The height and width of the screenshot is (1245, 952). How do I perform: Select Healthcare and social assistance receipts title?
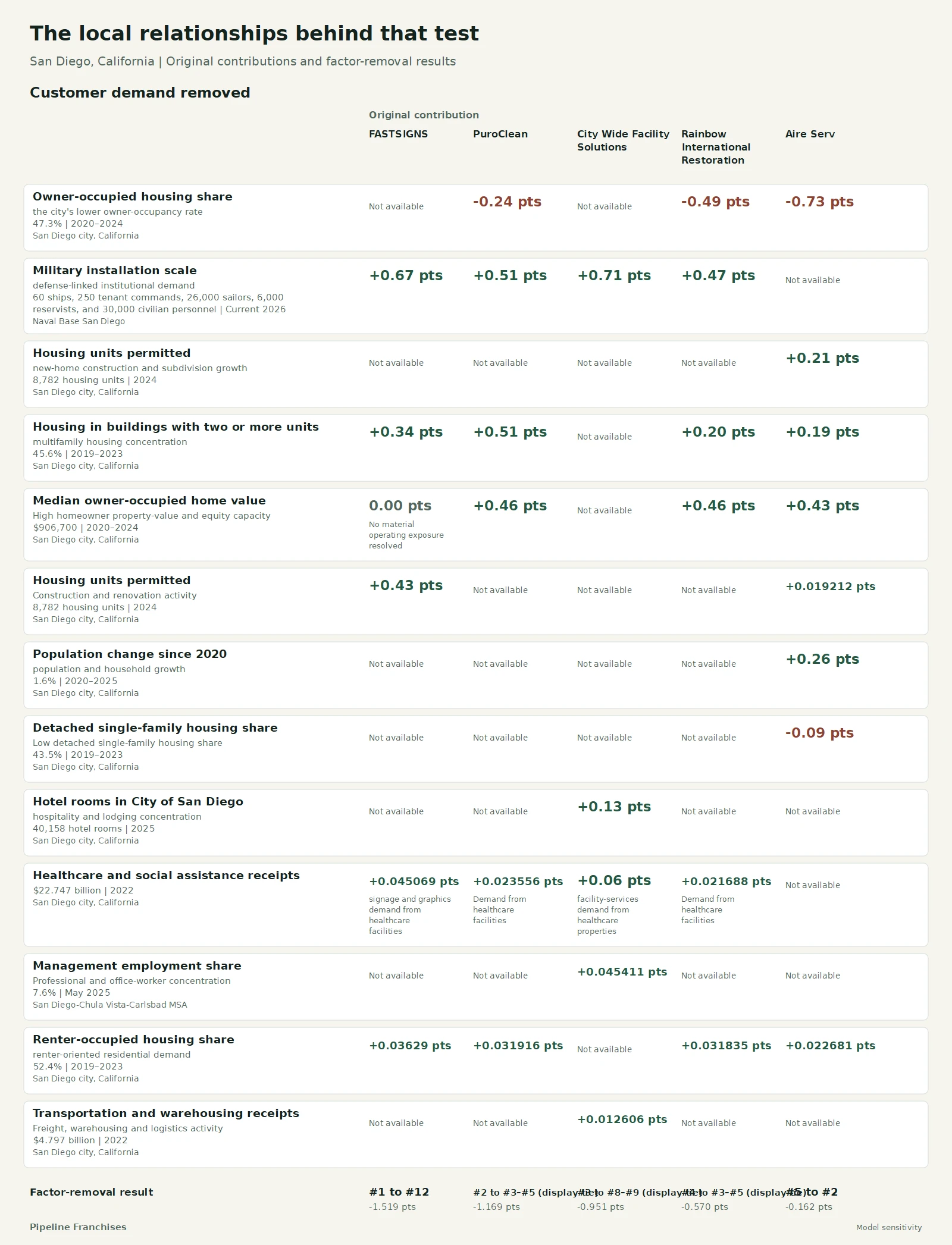click(166, 875)
